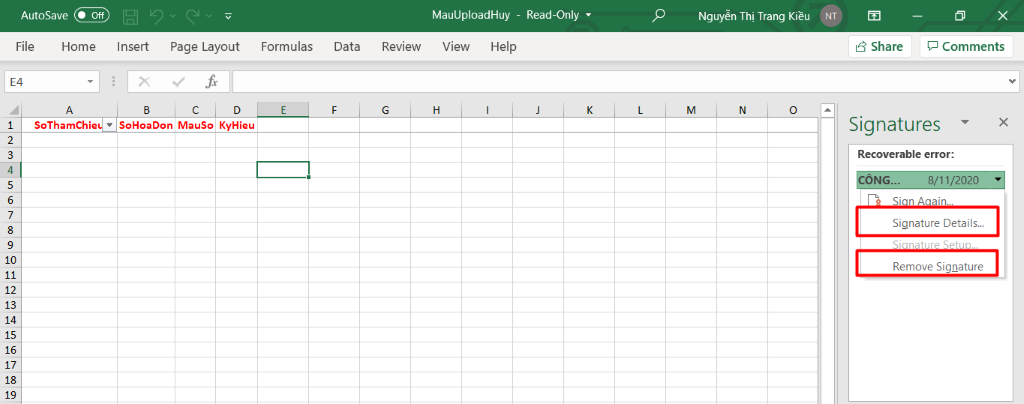Open the Signatures pane options arrow
Image resolution: width=1024 pixels, height=404 pixels.
[x=965, y=122]
